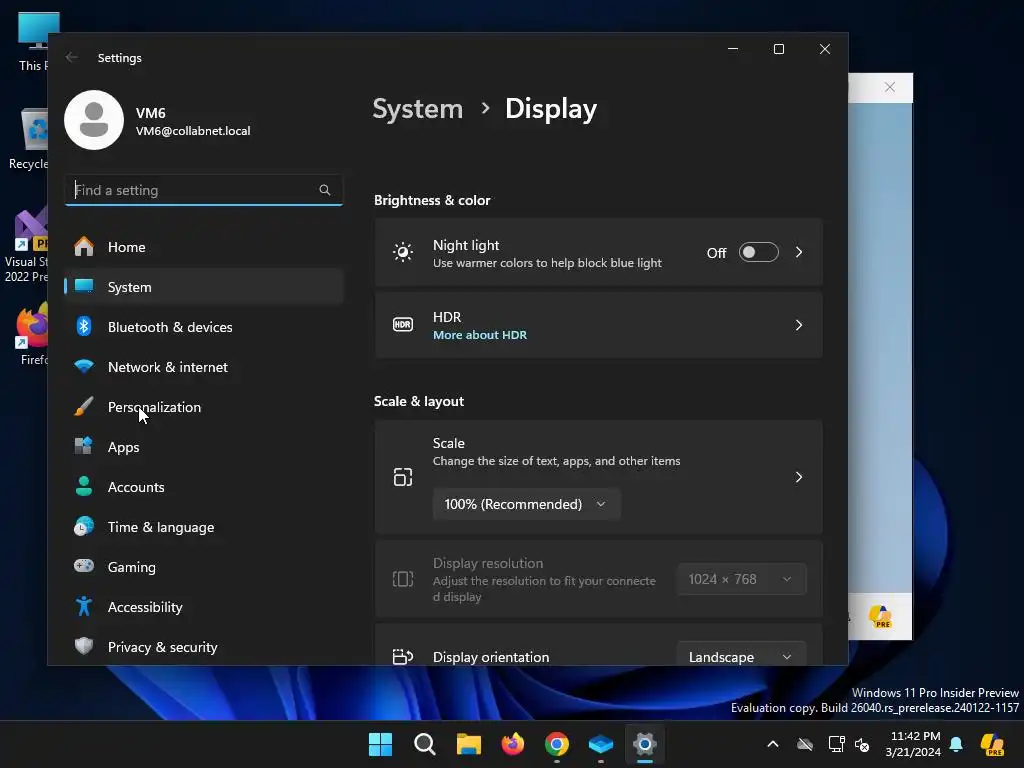The image size is (1024, 768).
Task: Minimize the Settings window
Action: 733,49
